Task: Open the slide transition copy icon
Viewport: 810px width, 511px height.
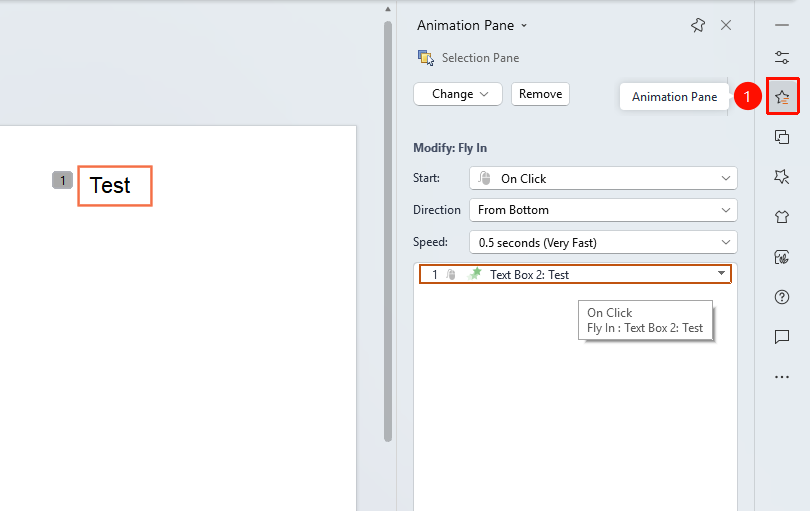Action: pos(782,137)
